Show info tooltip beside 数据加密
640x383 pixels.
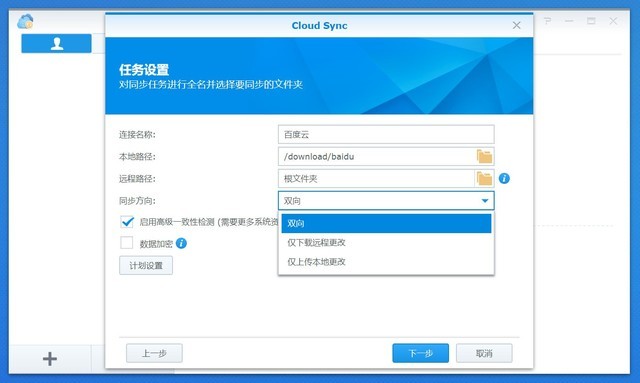pos(181,243)
